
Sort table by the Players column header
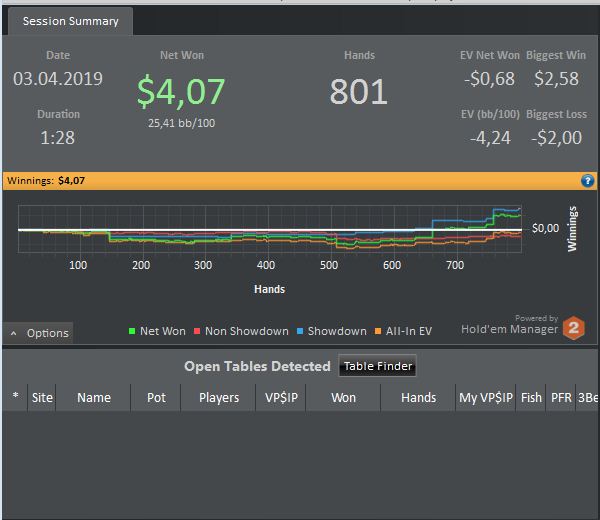coord(218,398)
